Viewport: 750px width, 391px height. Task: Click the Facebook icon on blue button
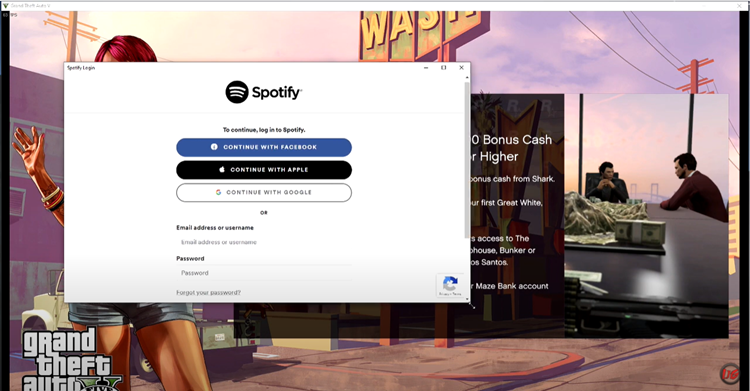(214, 147)
